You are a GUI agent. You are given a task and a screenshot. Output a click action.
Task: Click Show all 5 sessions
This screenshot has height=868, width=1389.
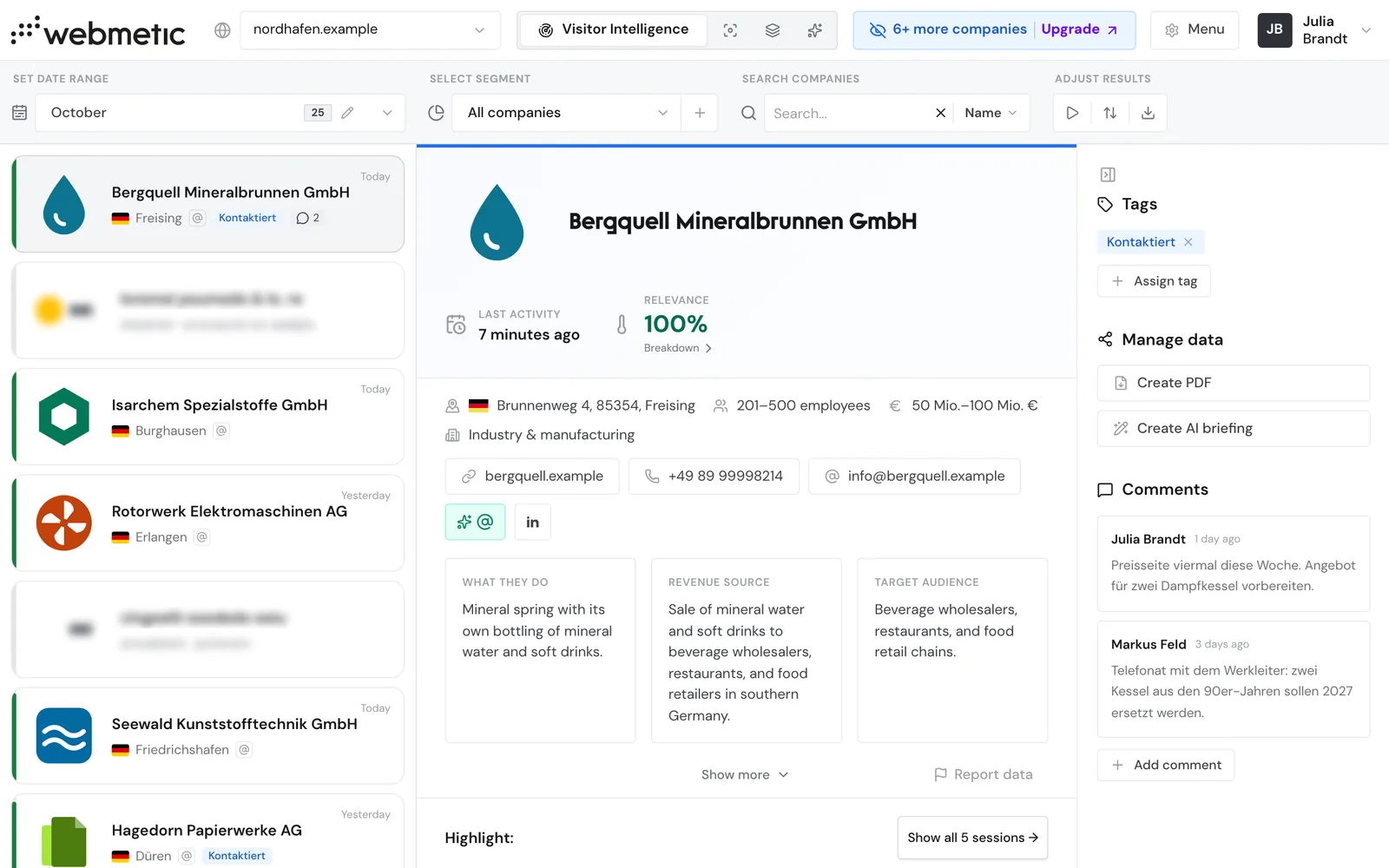972,838
